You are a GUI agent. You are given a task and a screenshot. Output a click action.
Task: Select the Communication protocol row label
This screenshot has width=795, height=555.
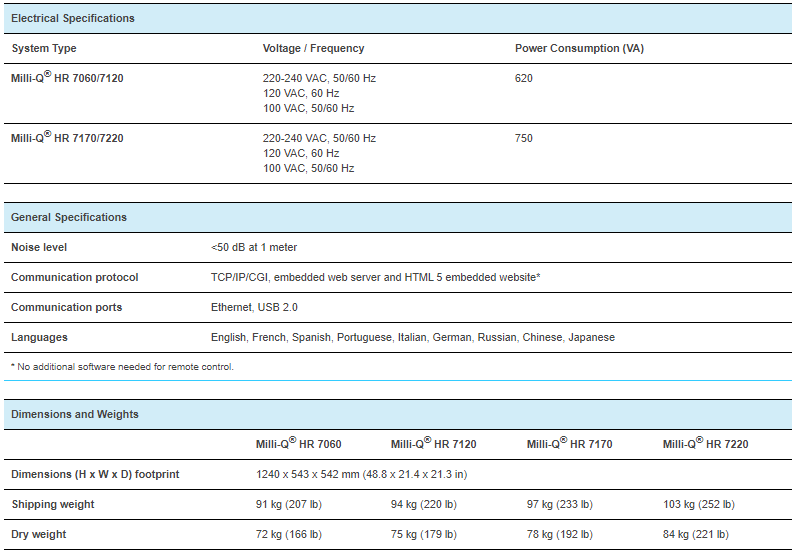click(75, 278)
